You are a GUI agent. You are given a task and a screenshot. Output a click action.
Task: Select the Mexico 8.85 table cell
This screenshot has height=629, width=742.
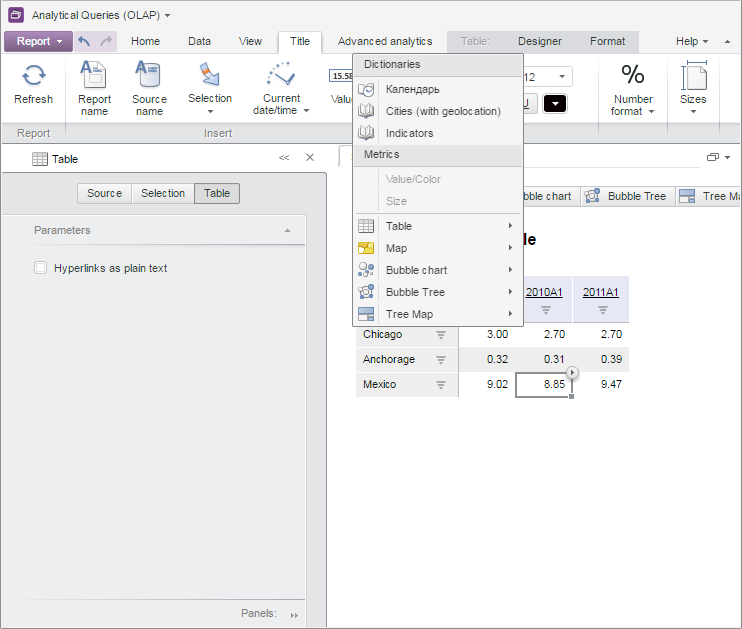543,385
